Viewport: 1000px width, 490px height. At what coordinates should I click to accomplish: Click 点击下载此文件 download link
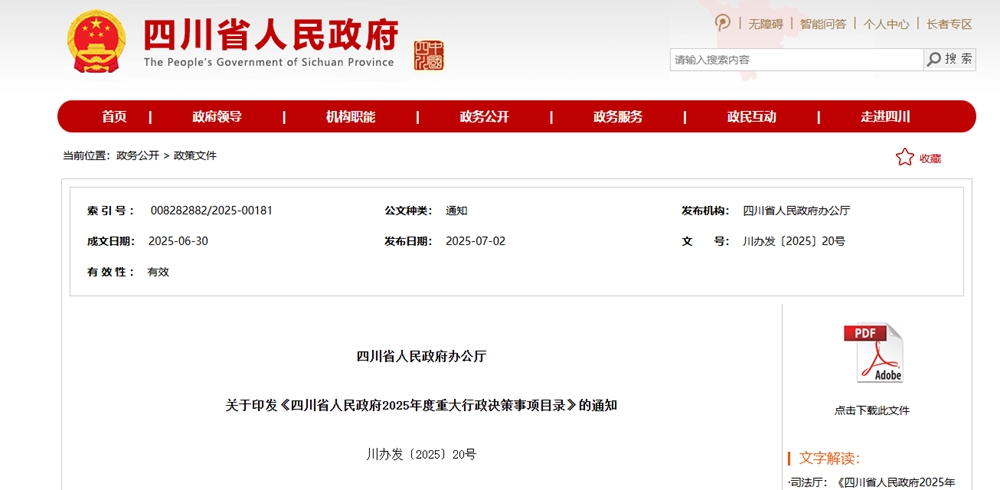tap(872, 410)
